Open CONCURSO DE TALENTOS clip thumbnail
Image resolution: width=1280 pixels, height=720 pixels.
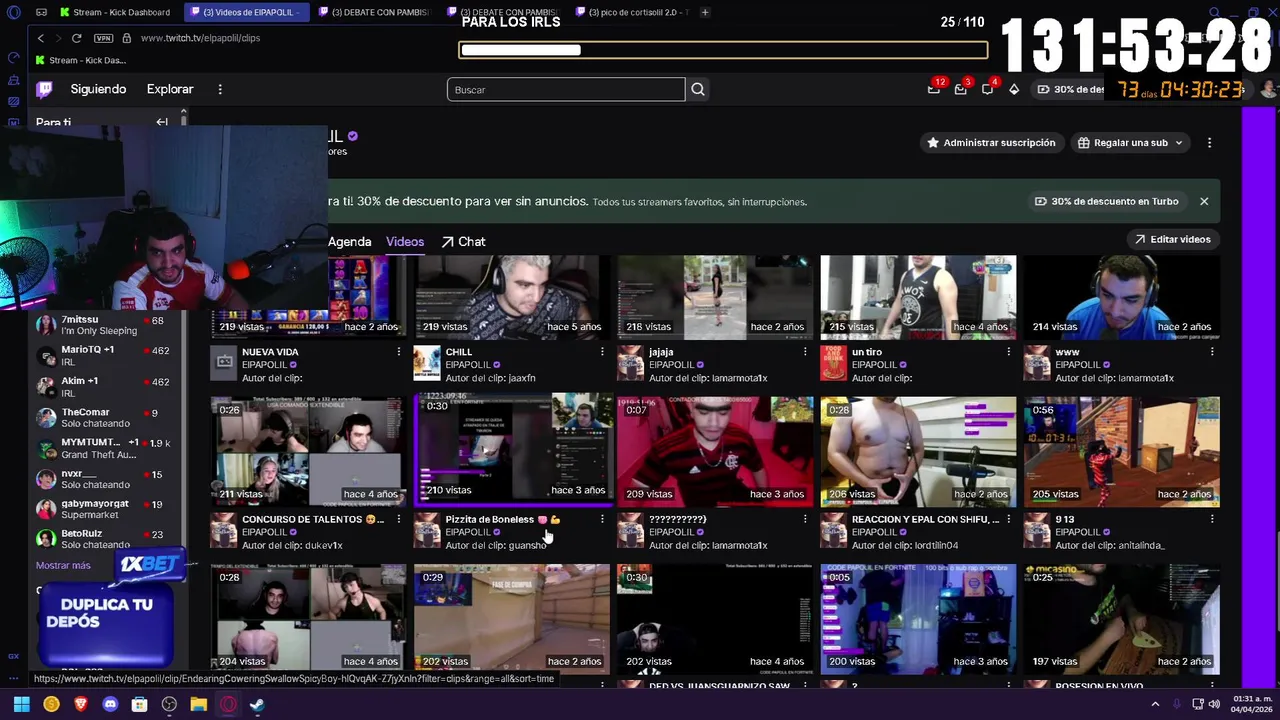point(308,451)
